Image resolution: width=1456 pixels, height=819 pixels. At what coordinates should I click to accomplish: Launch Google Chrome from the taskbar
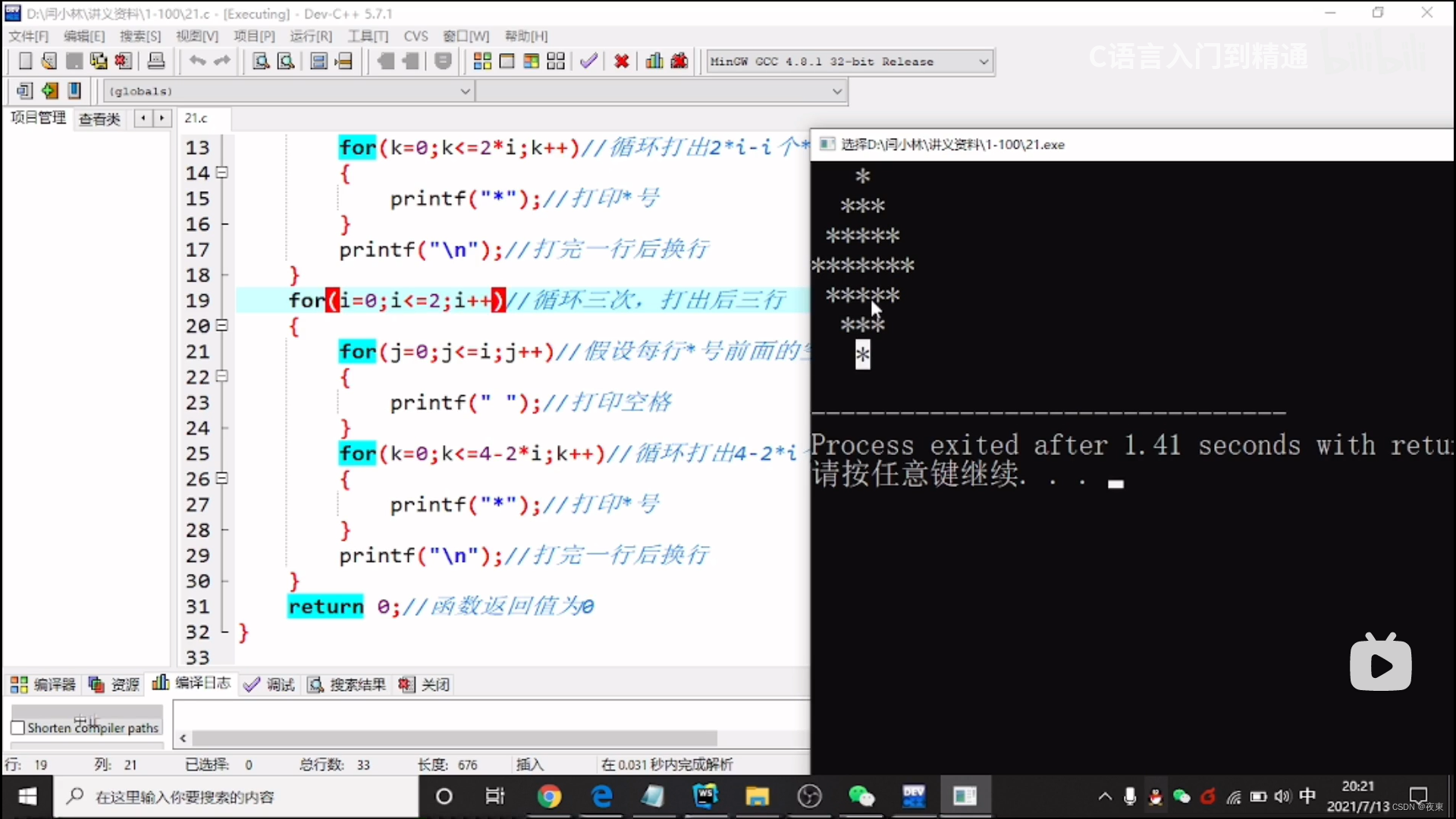click(x=551, y=796)
